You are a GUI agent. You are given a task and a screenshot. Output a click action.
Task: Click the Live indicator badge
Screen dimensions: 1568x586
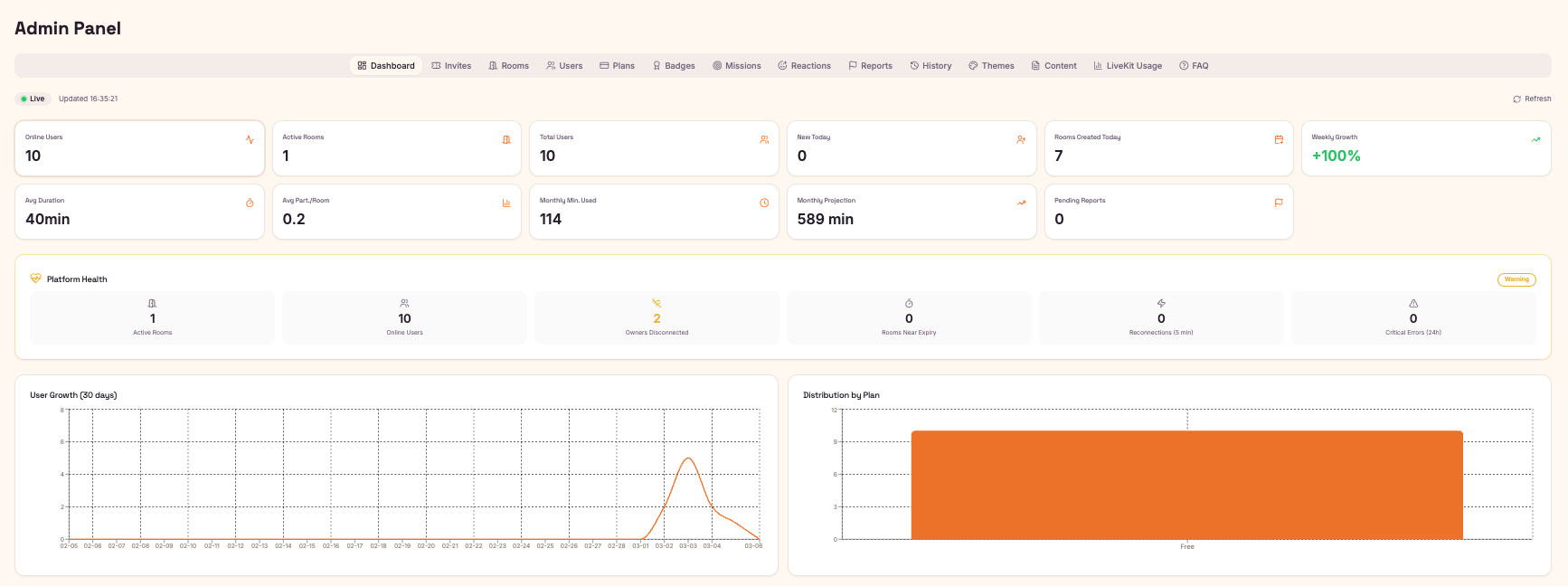pos(33,99)
